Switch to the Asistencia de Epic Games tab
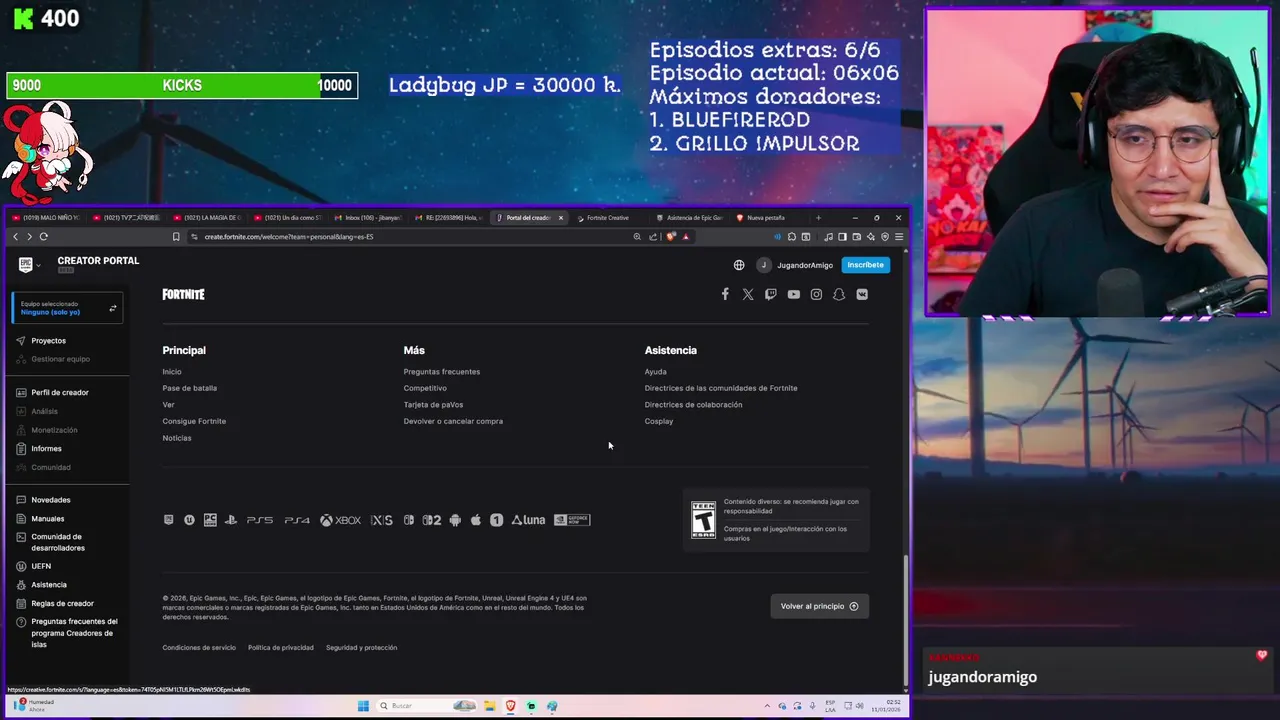 [x=689, y=217]
